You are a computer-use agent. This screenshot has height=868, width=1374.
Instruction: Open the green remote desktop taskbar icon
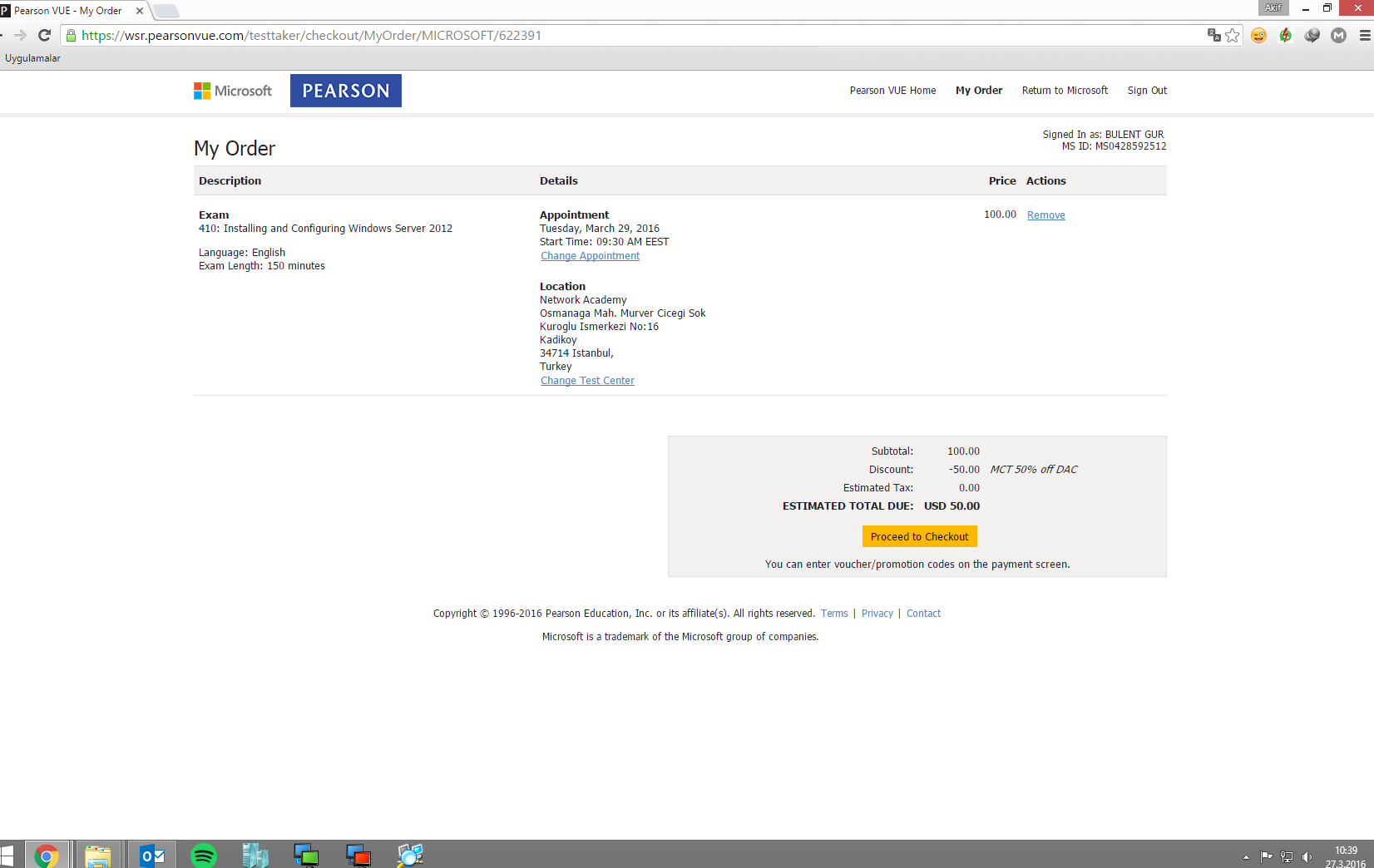307,856
